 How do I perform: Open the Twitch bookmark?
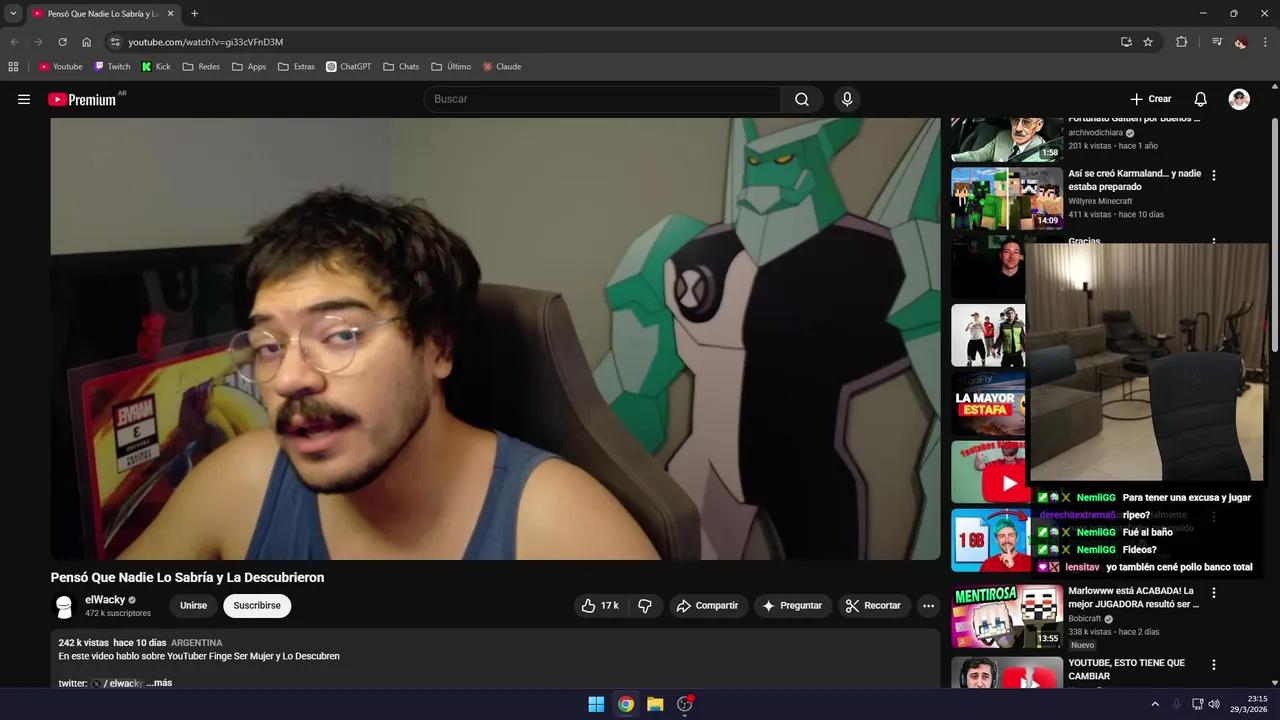point(112,67)
